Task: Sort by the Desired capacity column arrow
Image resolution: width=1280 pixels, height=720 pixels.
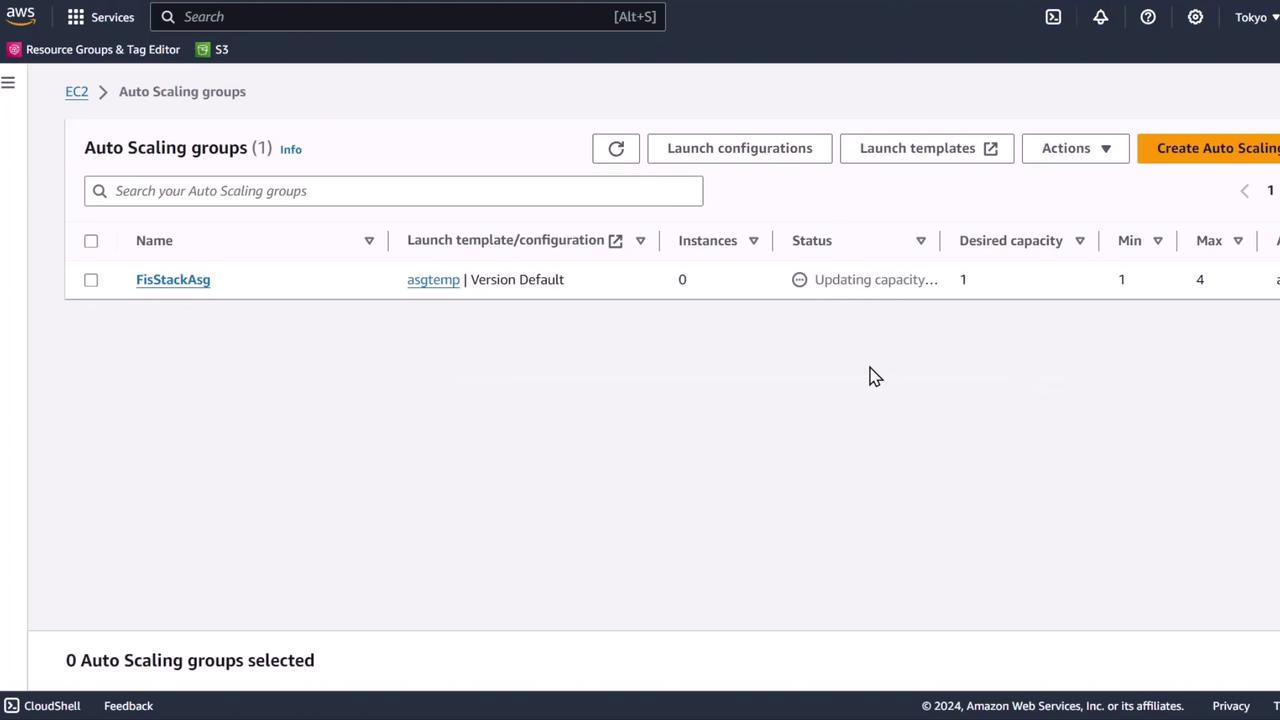Action: pyautogui.click(x=1080, y=241)
